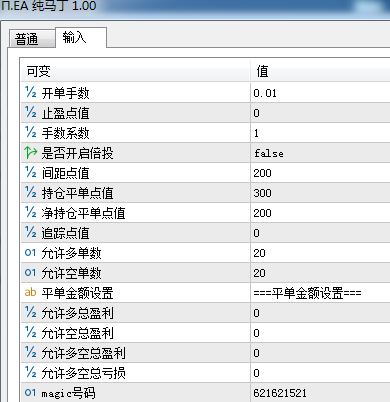This screenshot has width=390, height=402.
Task: Click the 间距点值 parameter name
Action: 66,173
